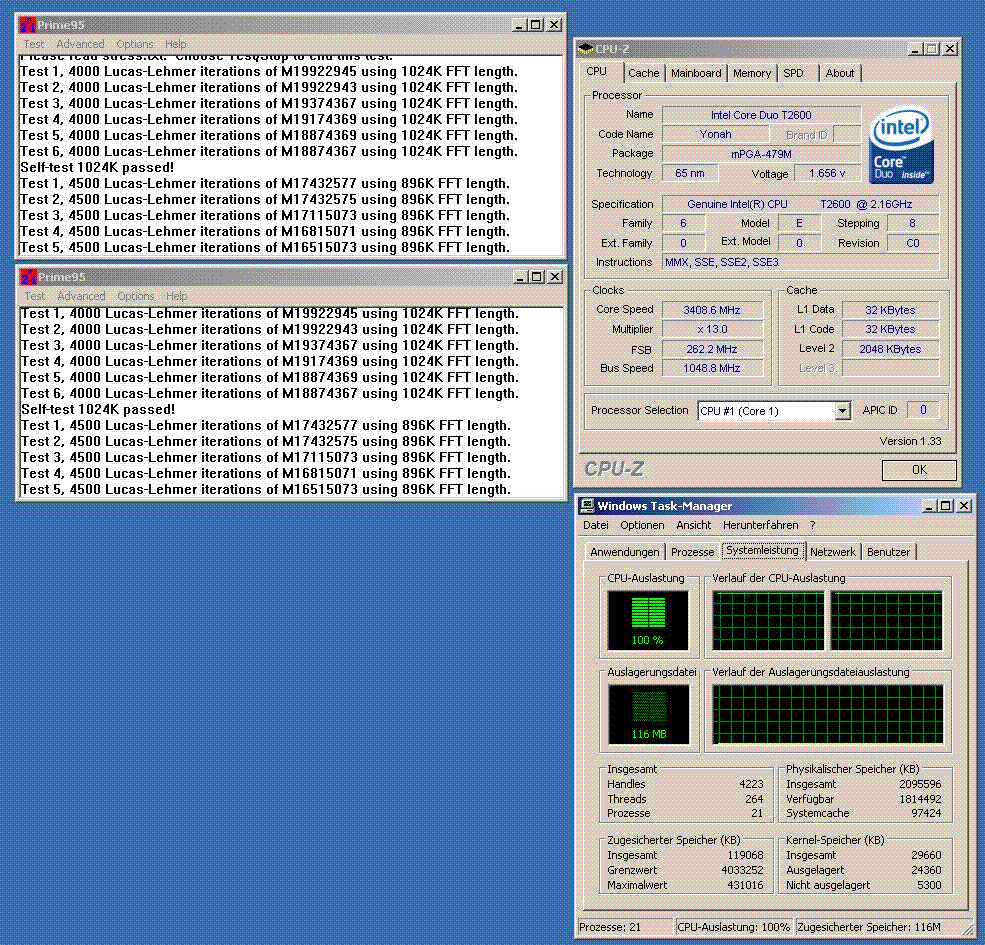This screenshot has height=945, width=985.
Task: Click the second CPU usage history graph
Action: pyautogui.click(x=886, y=621)
